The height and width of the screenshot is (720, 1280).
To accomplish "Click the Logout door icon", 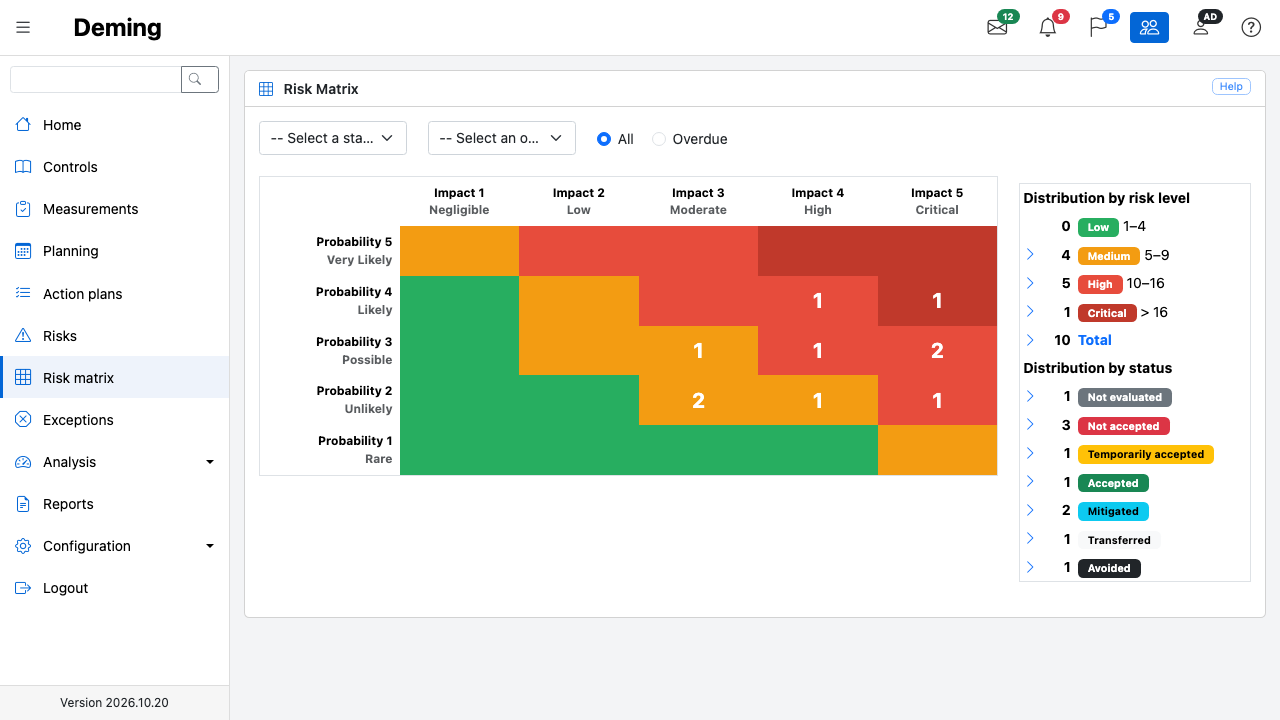I will tap(23, 588).
